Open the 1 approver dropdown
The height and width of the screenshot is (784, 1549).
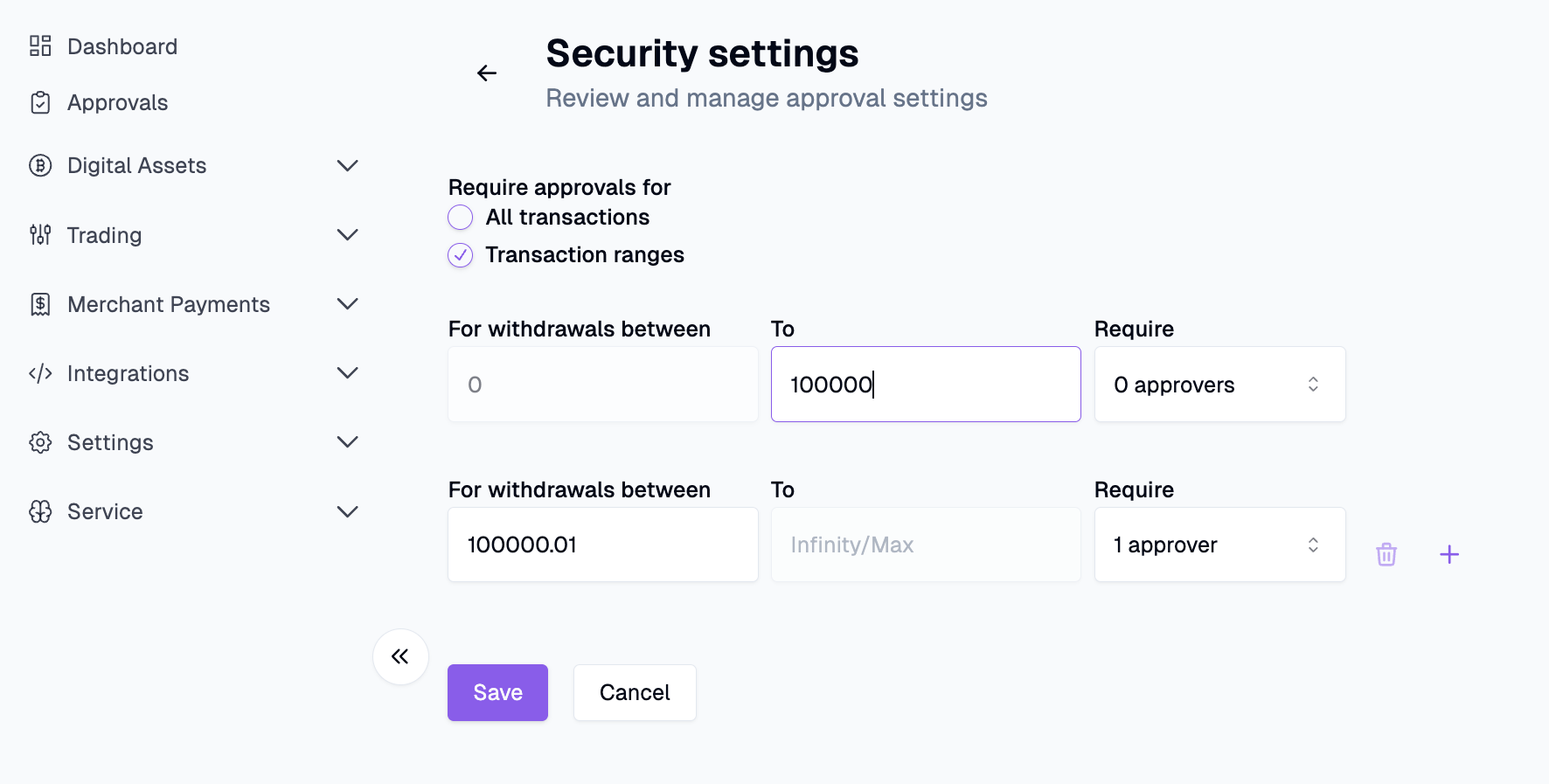click(1219, 545)
